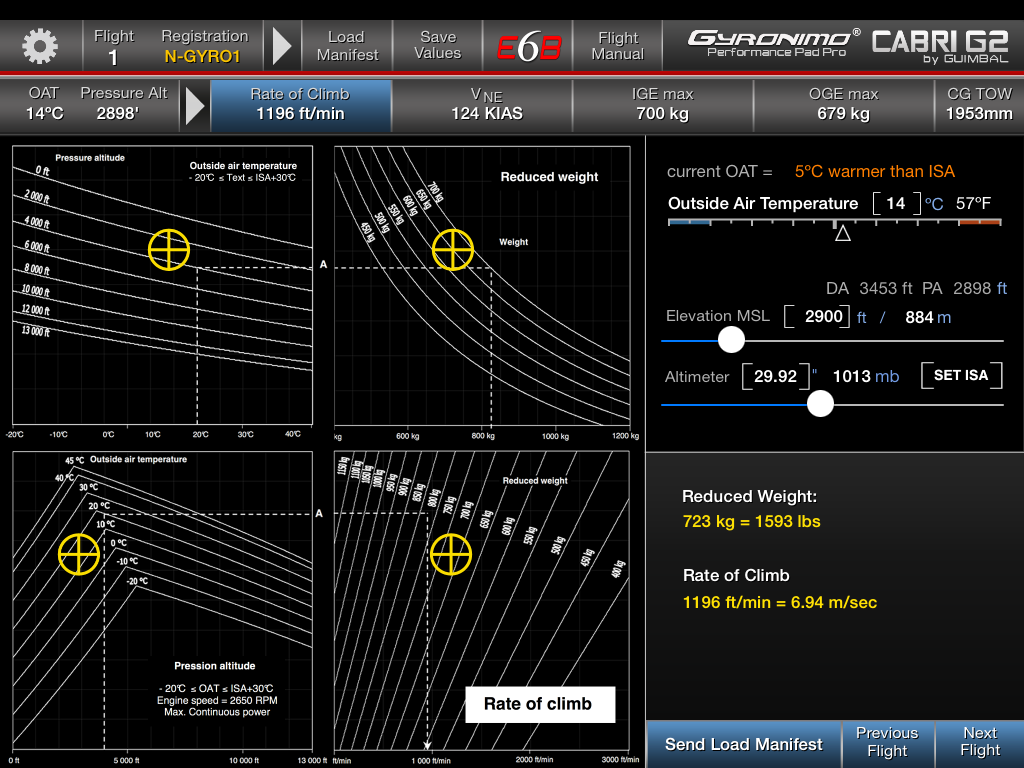
Task: Tap the play arrow beside Registration
Action: [x=281, y=46]
